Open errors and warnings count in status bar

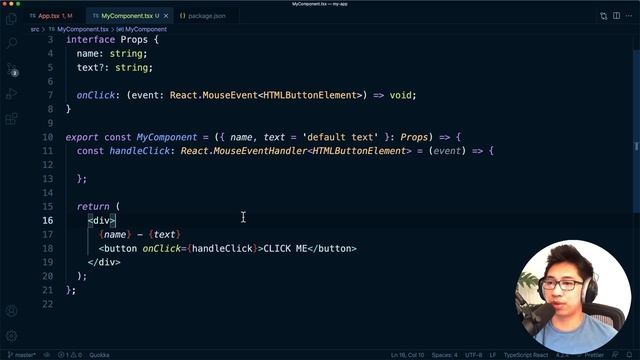tap(70, 355)
